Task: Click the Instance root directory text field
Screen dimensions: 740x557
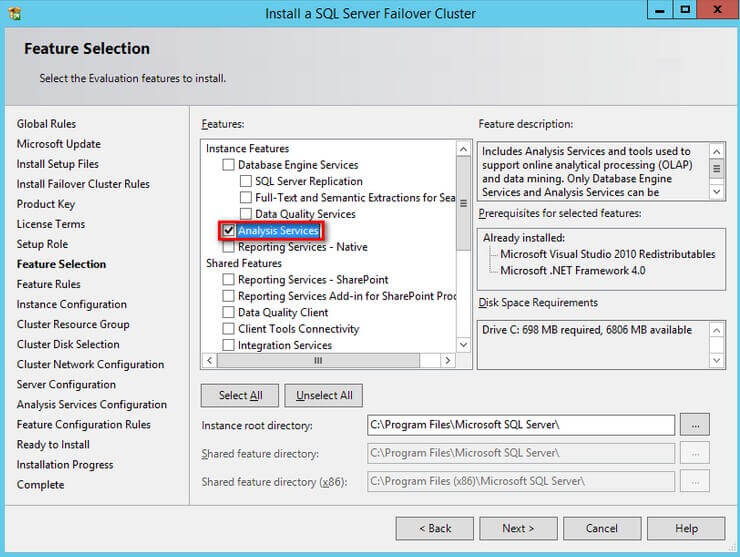Action: 521,425
